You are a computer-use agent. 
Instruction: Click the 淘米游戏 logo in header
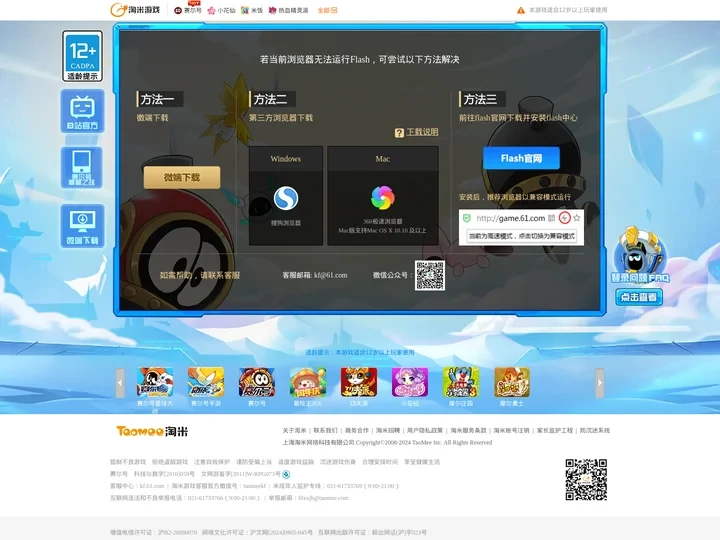tap(135, 10)
